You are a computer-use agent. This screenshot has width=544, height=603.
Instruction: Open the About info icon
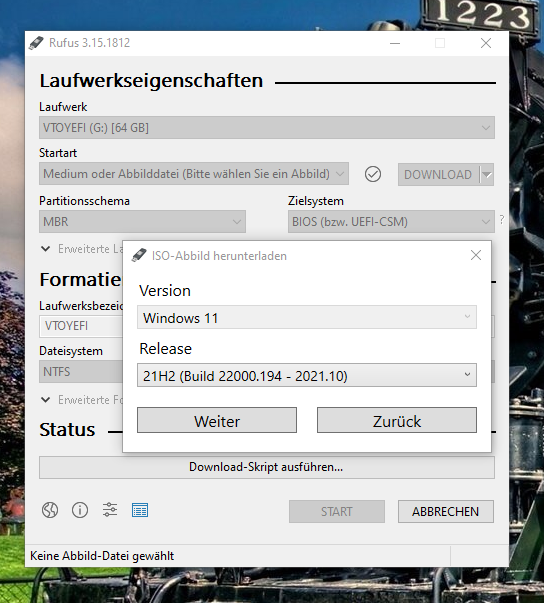(x=80, y=510)
